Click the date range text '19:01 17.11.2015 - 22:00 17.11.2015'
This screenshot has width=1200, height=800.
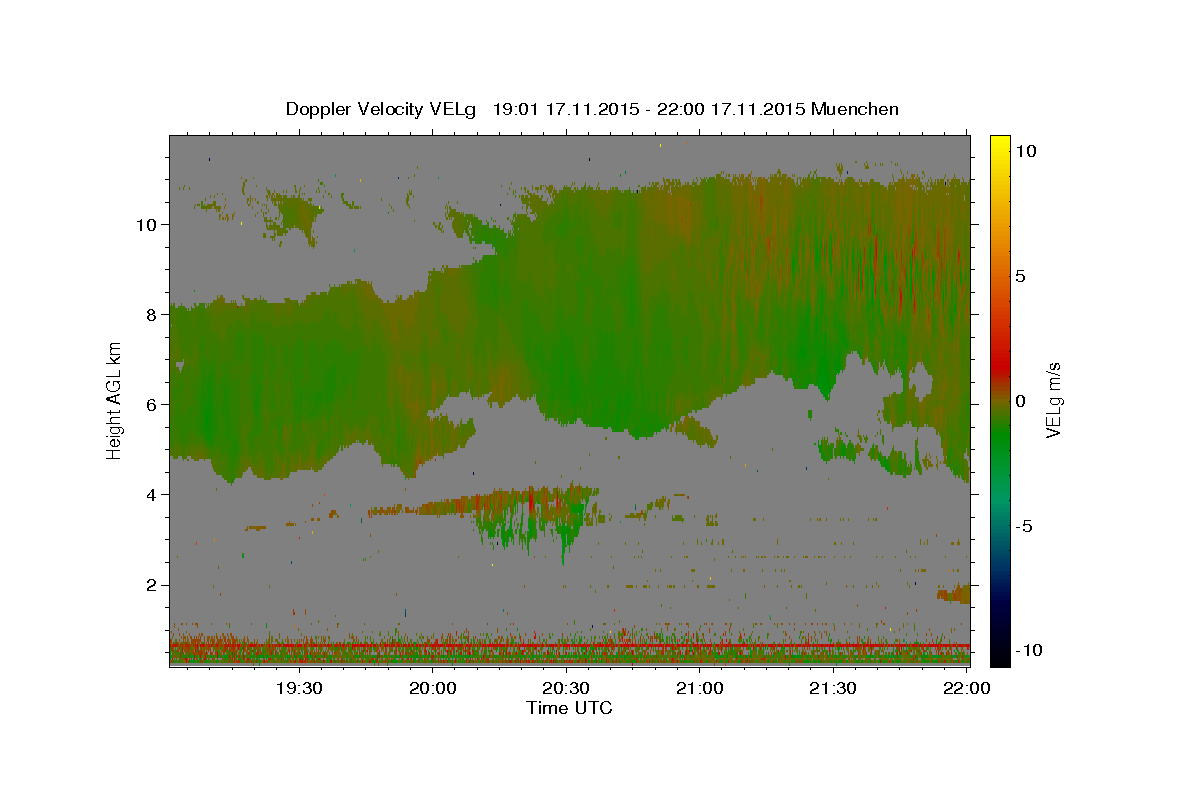pyautogui.click(x=649, y=109)
